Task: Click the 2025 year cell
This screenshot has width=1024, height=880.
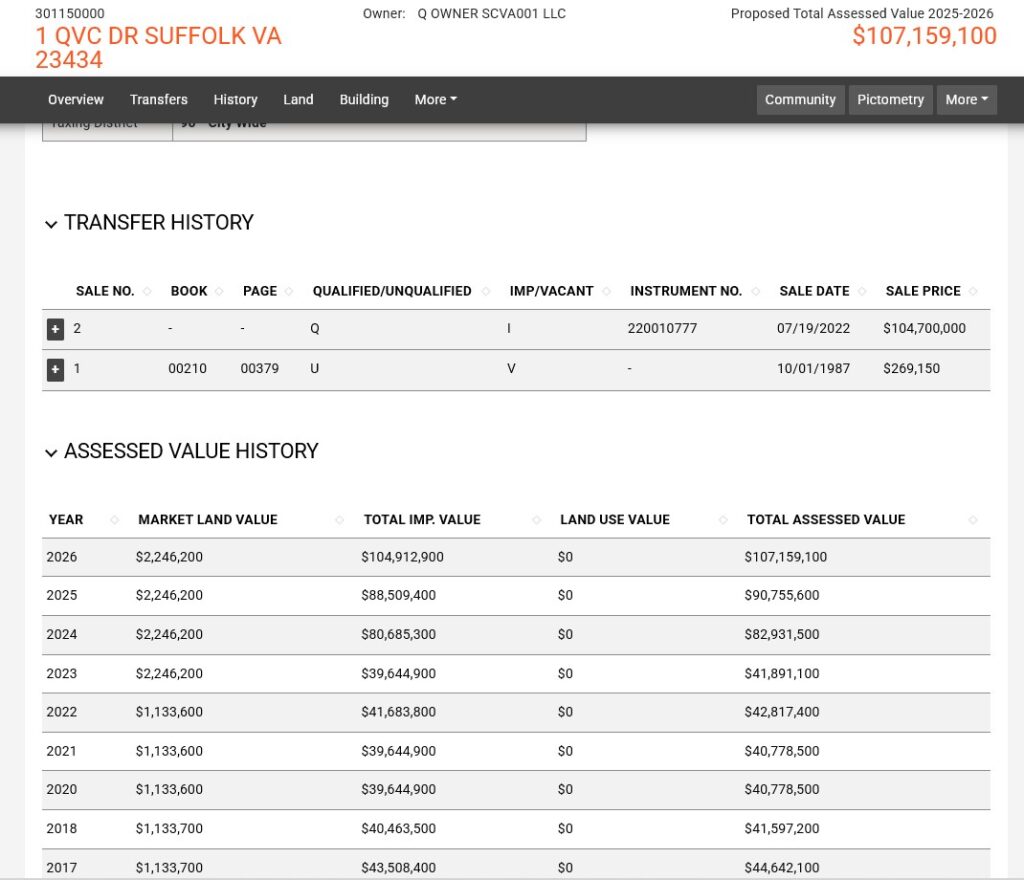Action: (x=61, y=595)
